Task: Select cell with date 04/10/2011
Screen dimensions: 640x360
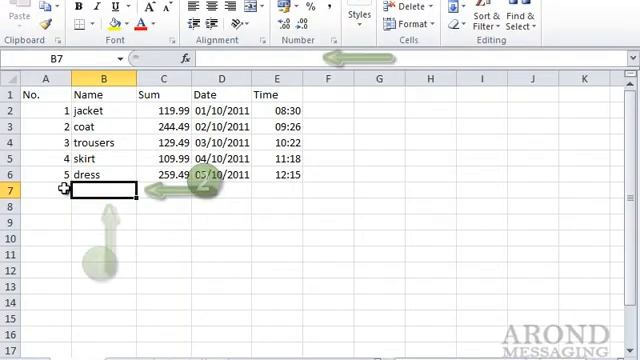Action: click(221, 159)
